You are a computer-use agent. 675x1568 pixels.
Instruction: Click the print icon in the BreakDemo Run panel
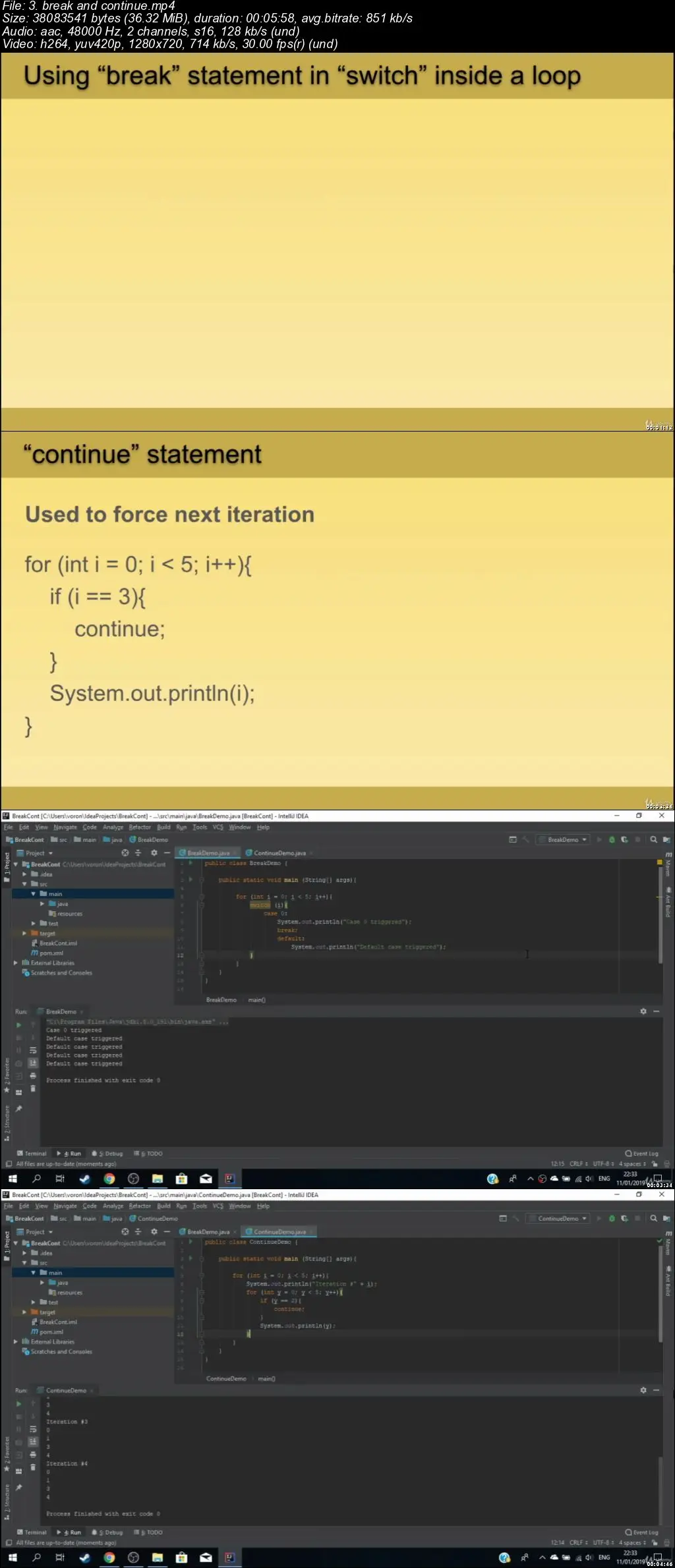pos(33,1076)
